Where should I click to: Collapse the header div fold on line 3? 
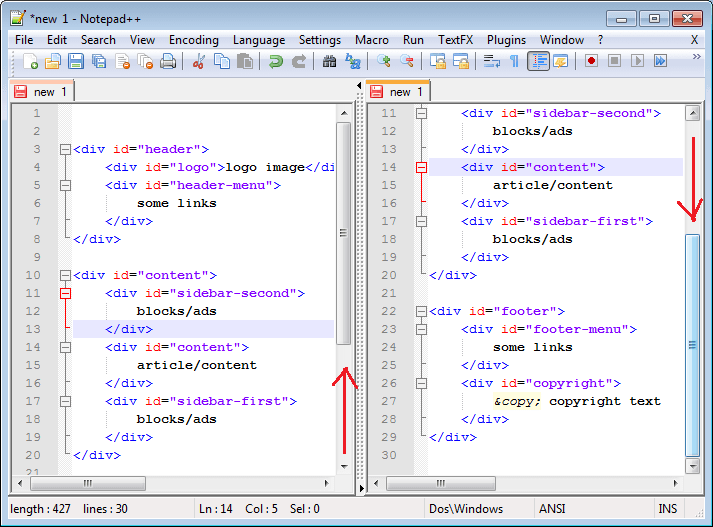(65, 149)
